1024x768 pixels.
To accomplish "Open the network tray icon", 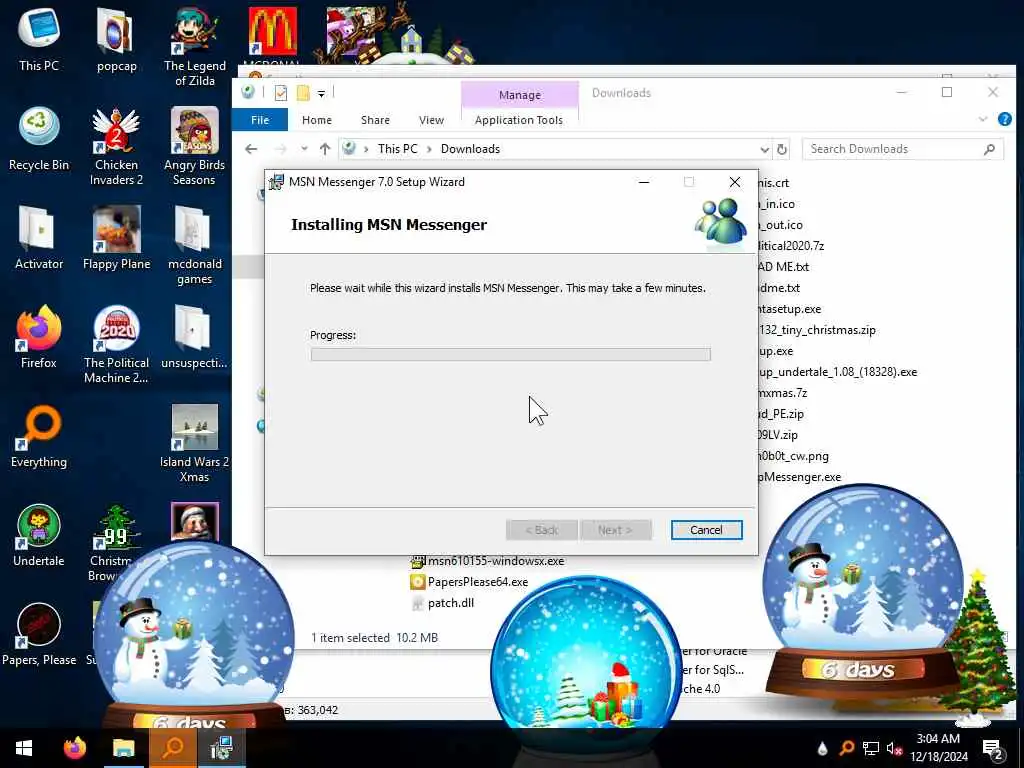I will [x=871, y=748].
